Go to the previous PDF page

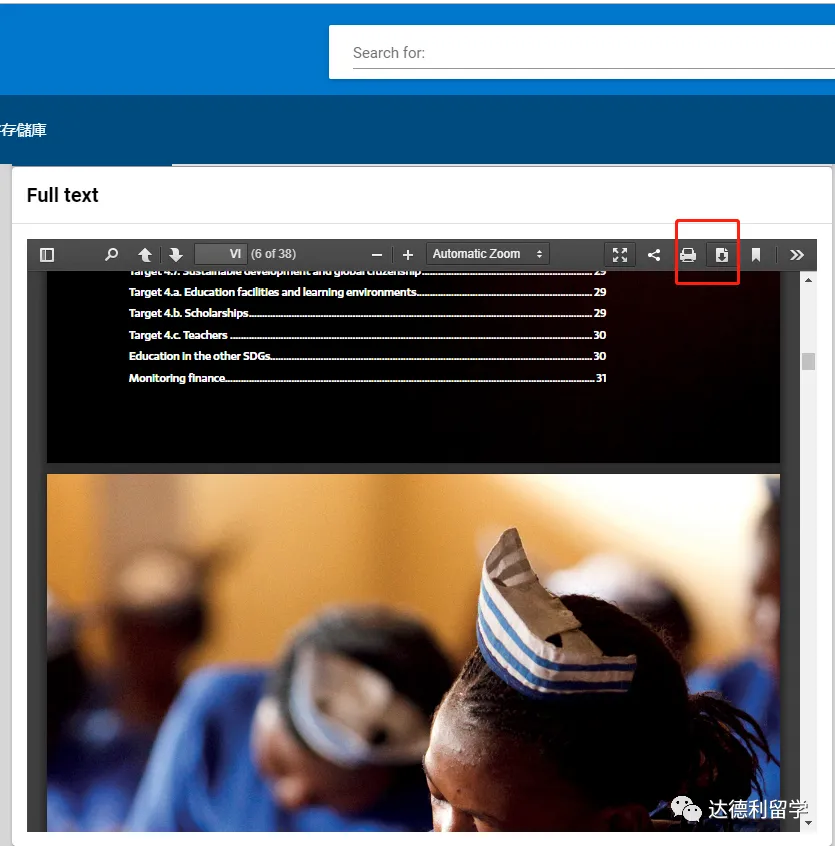pos(145,254)
